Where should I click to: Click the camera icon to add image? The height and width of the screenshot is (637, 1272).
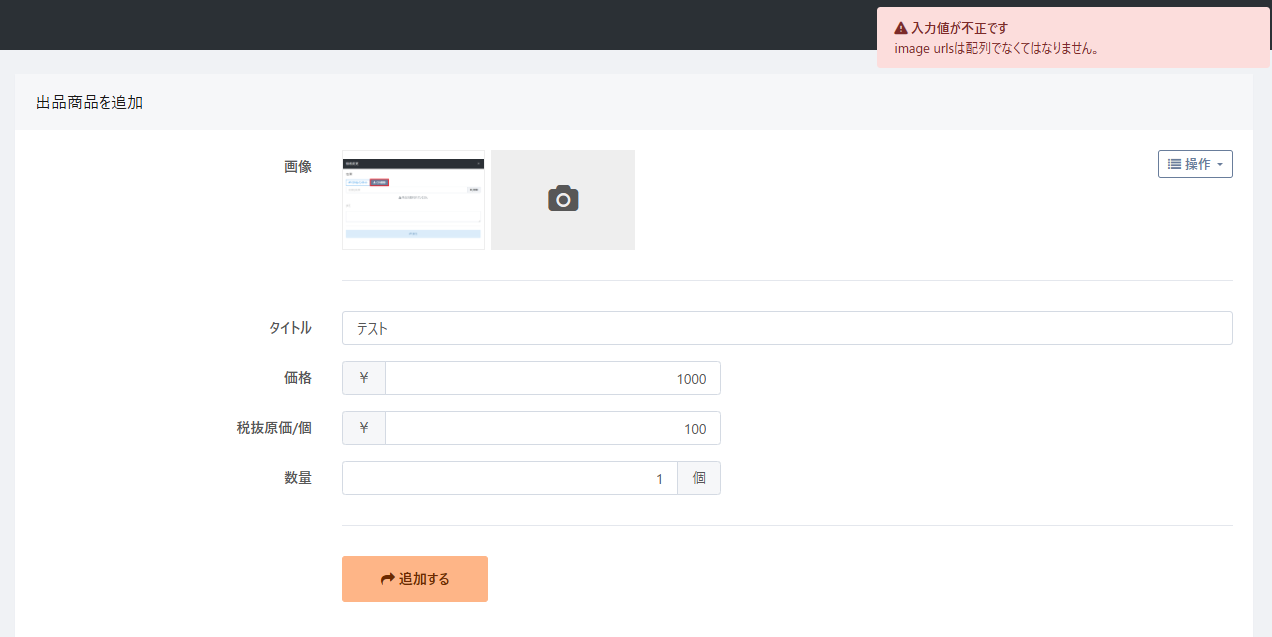click(x=563, y=199)
